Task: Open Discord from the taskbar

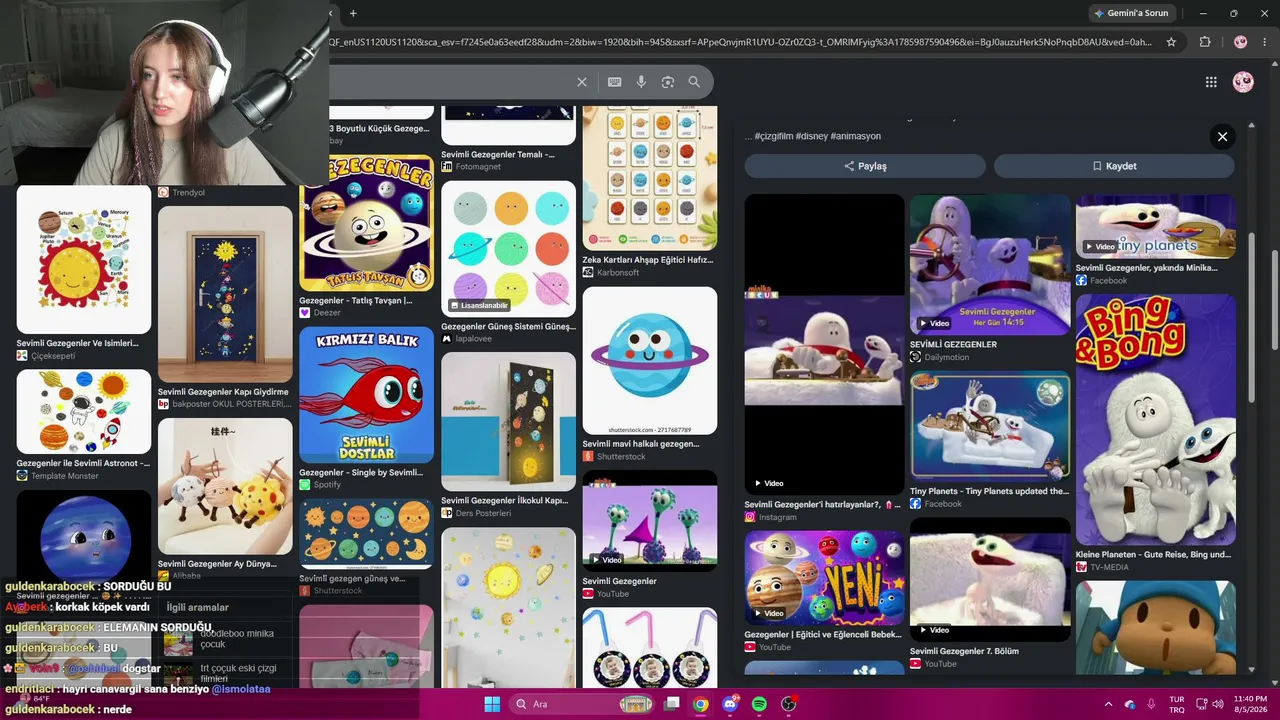Action: pyautogui.click(x=730, y=704)
